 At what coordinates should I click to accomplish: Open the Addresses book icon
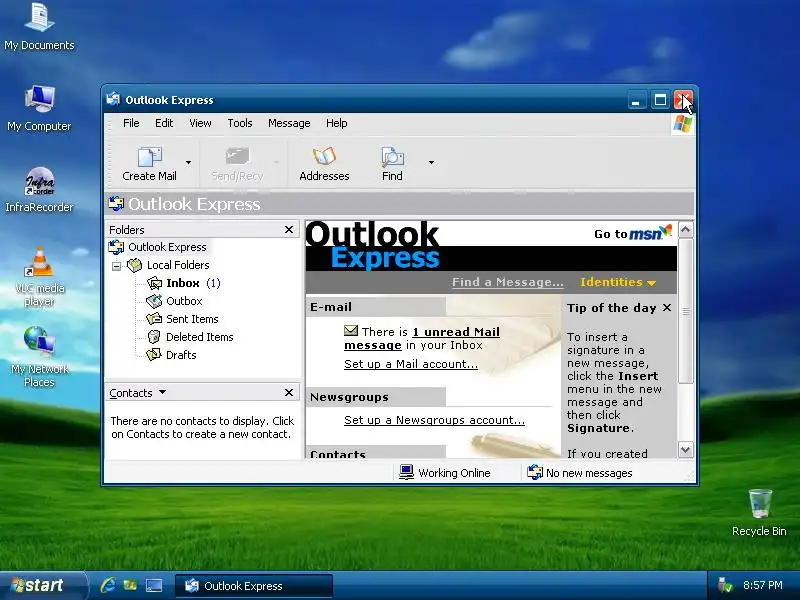[x=324, y=157]
